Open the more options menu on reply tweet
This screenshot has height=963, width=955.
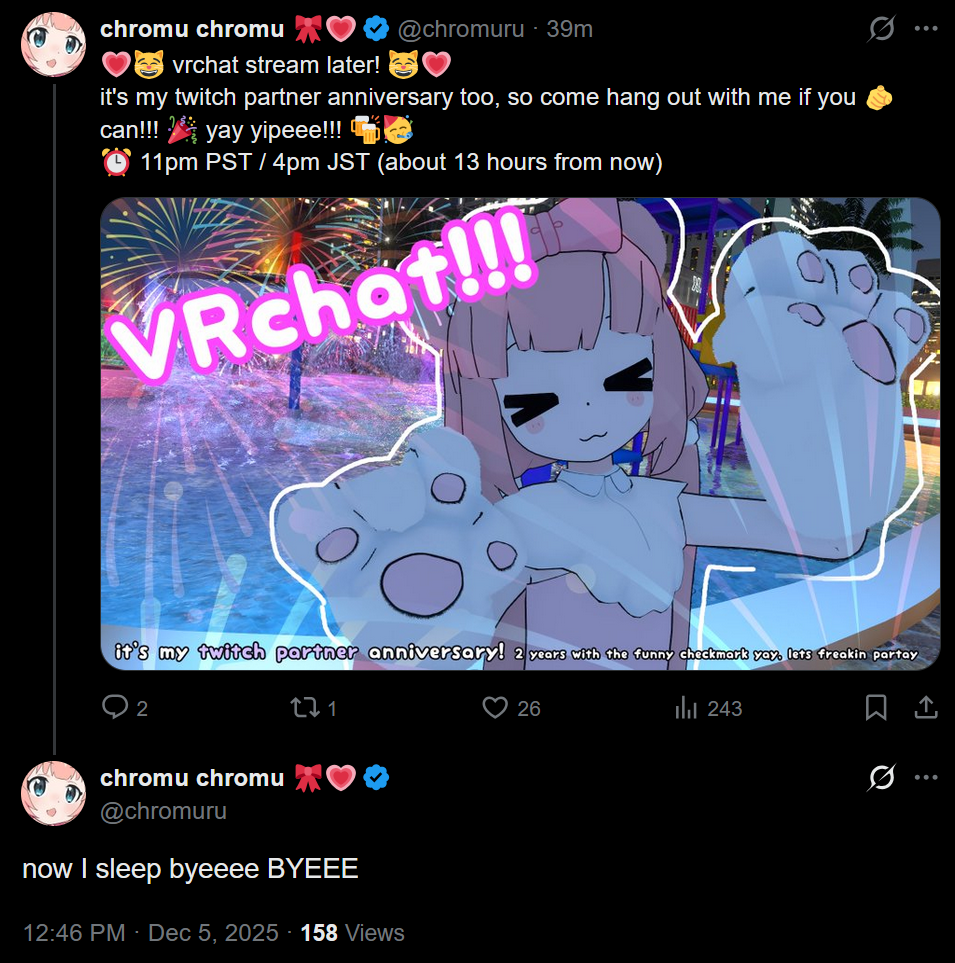926,778
